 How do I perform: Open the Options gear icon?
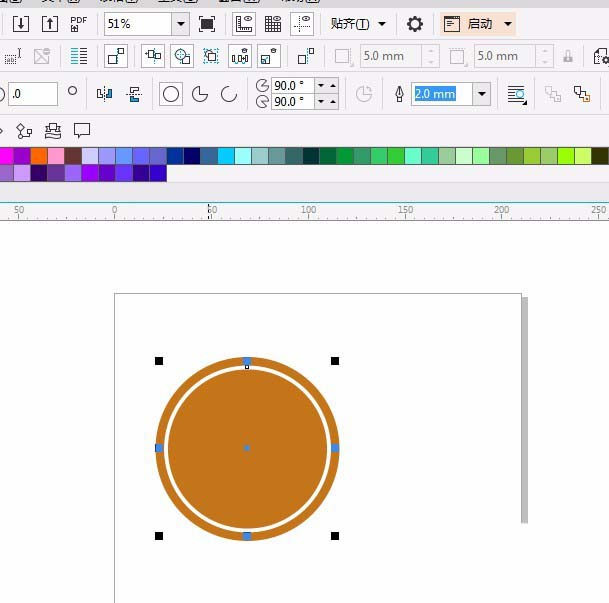pyautogui.click(x=414, y=24)
